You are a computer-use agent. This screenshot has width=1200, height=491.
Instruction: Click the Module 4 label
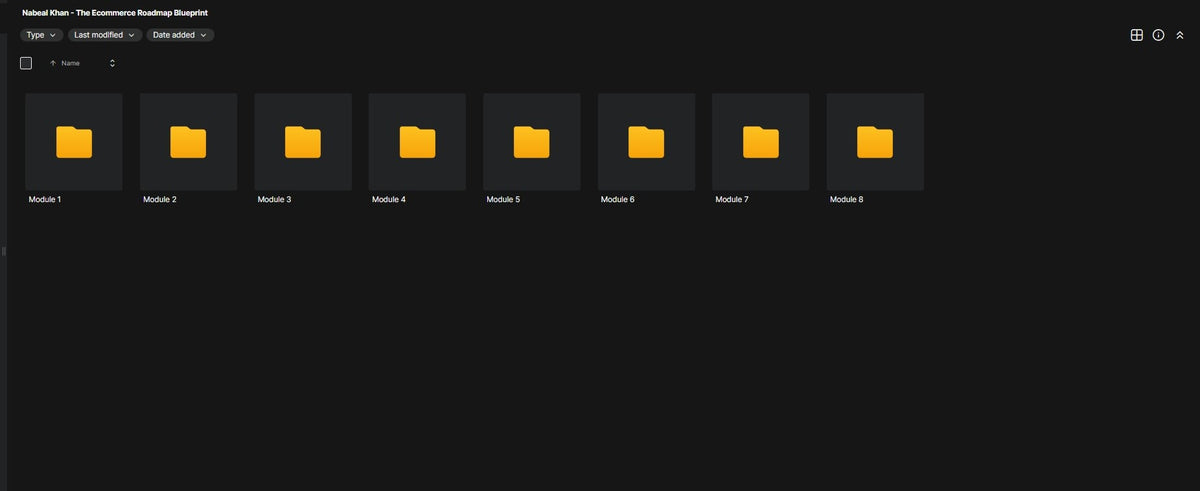(x=389, y=200)
